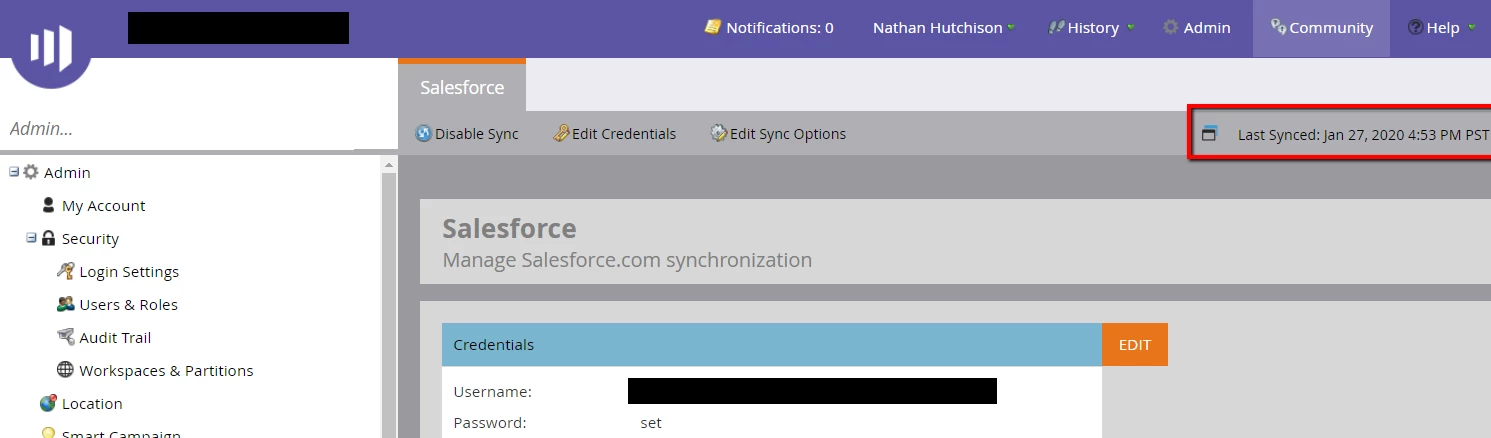Click the Login Settings keys icon
1491x438 pixels.
(65, 271)
